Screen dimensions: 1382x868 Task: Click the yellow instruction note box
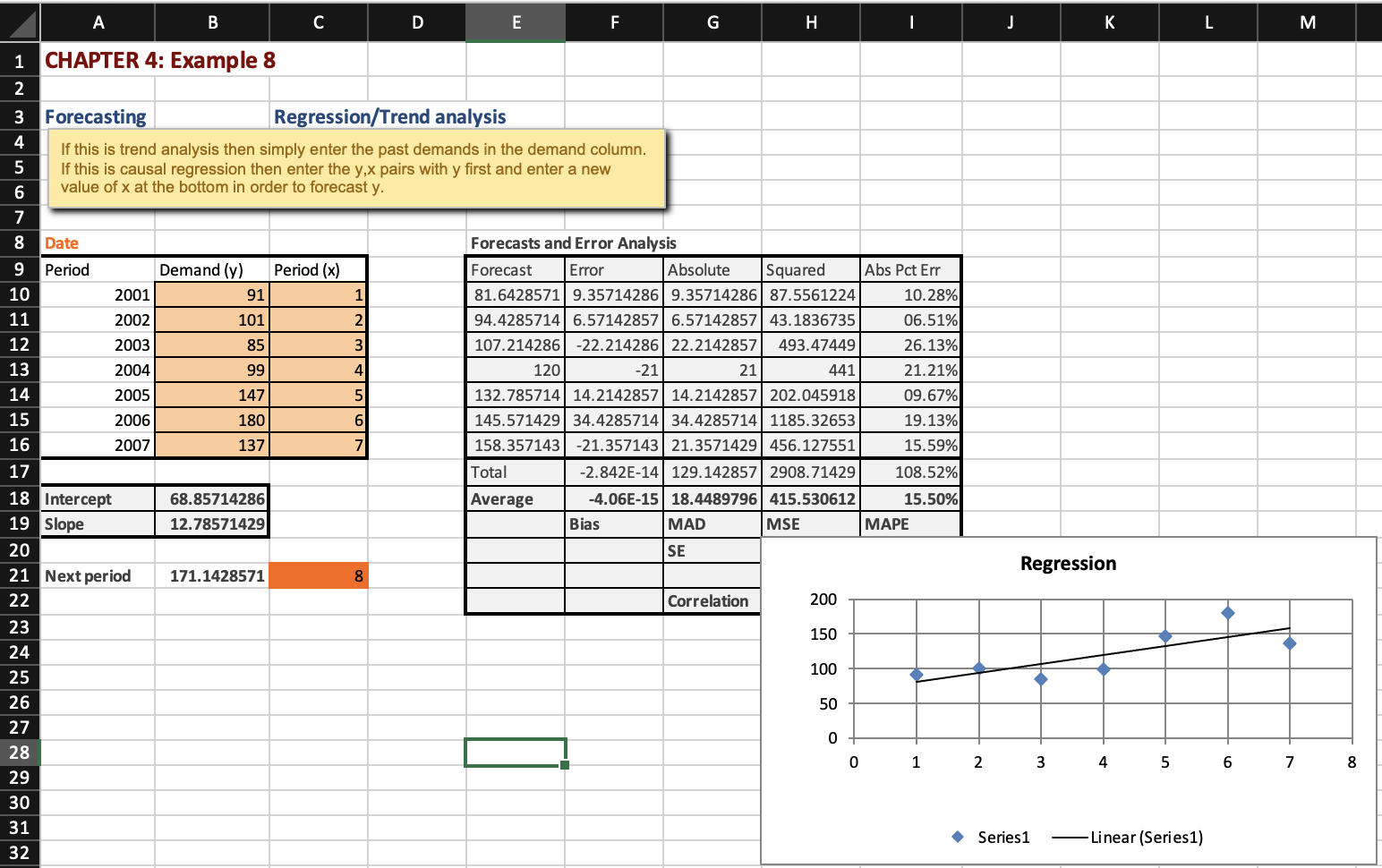pos(357,169)
